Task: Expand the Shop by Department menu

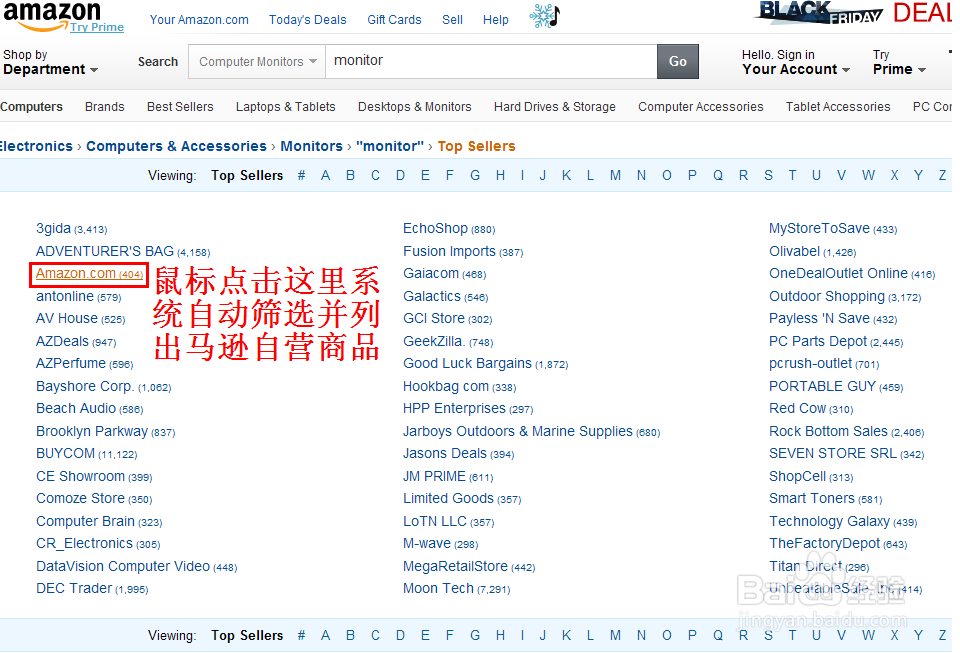Action: point(50,62)
